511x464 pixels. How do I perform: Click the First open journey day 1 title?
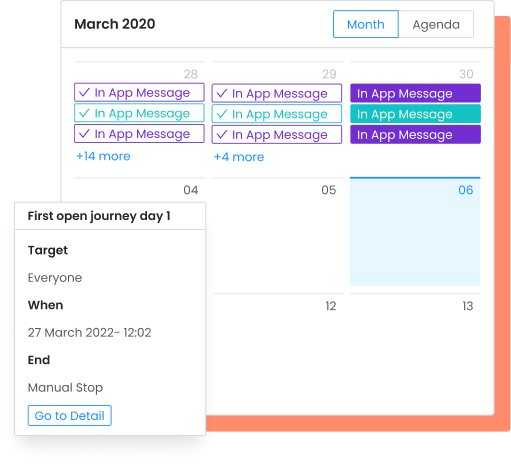point(99,216)
